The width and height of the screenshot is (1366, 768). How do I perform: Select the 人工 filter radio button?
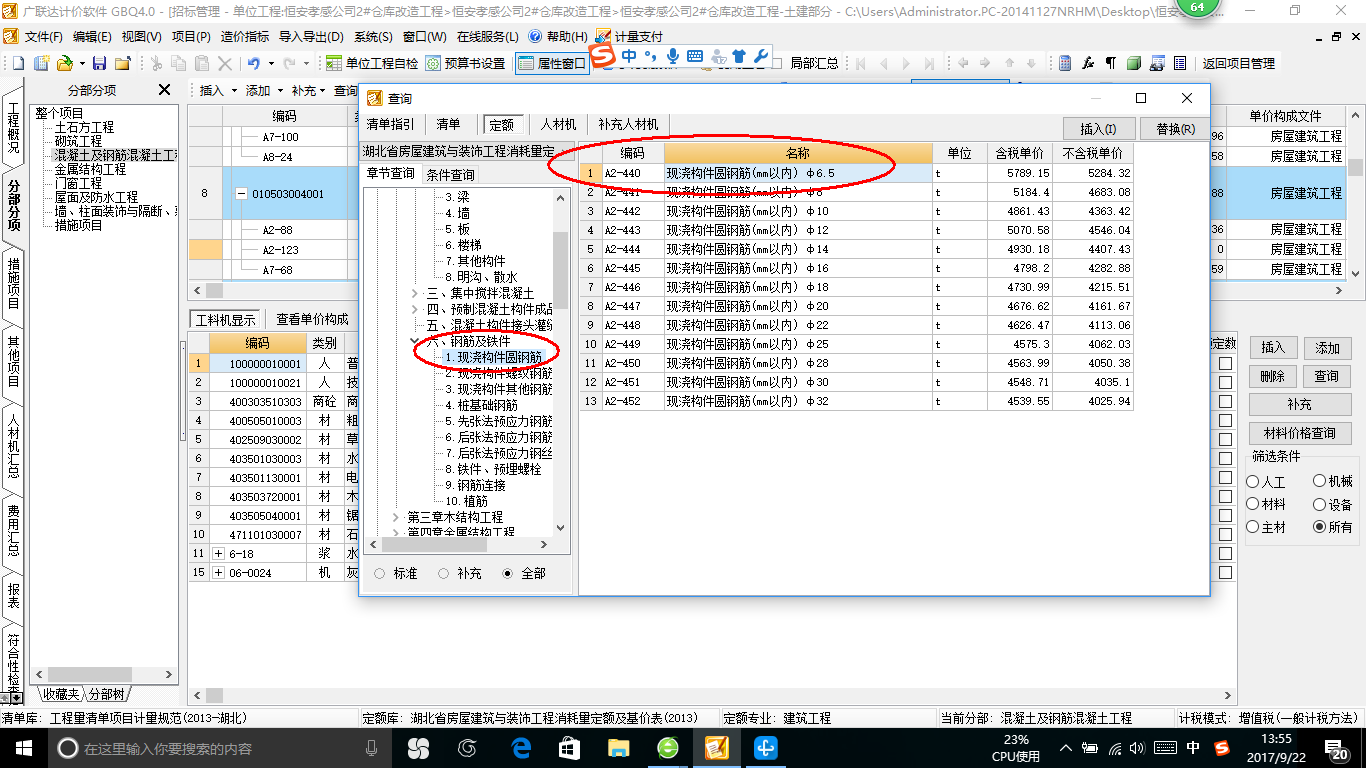pyautogui.click(x=1253, y=482)
